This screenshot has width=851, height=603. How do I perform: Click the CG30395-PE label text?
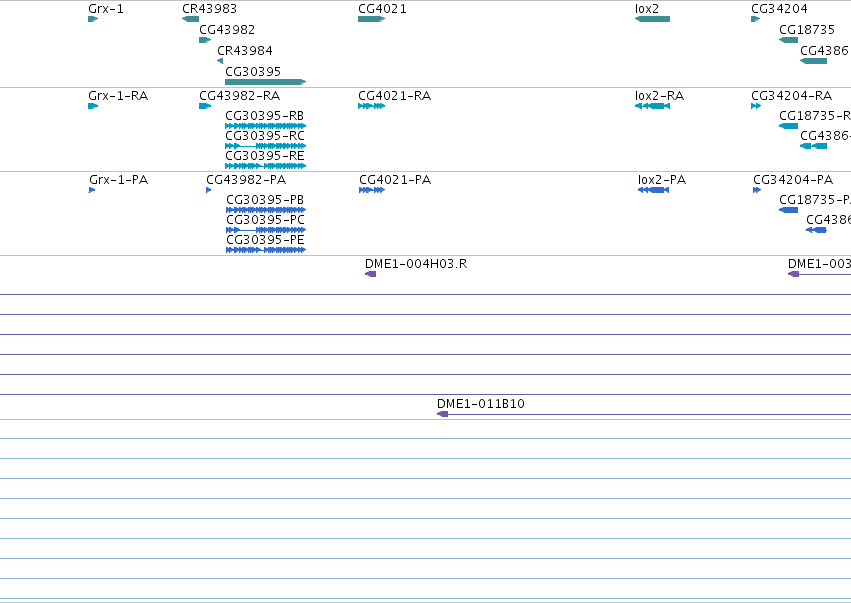265,239
